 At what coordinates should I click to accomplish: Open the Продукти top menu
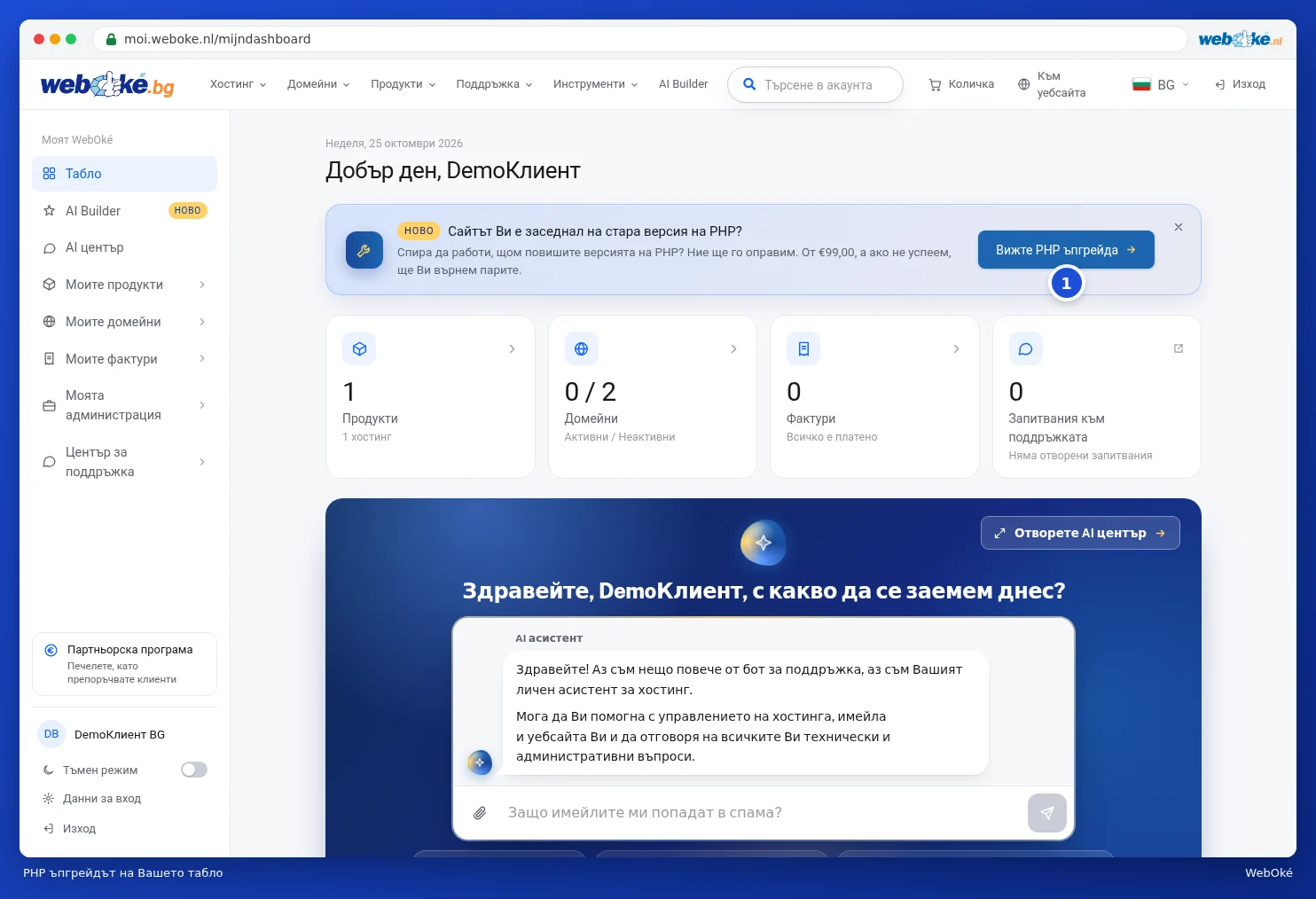point(403,84)
